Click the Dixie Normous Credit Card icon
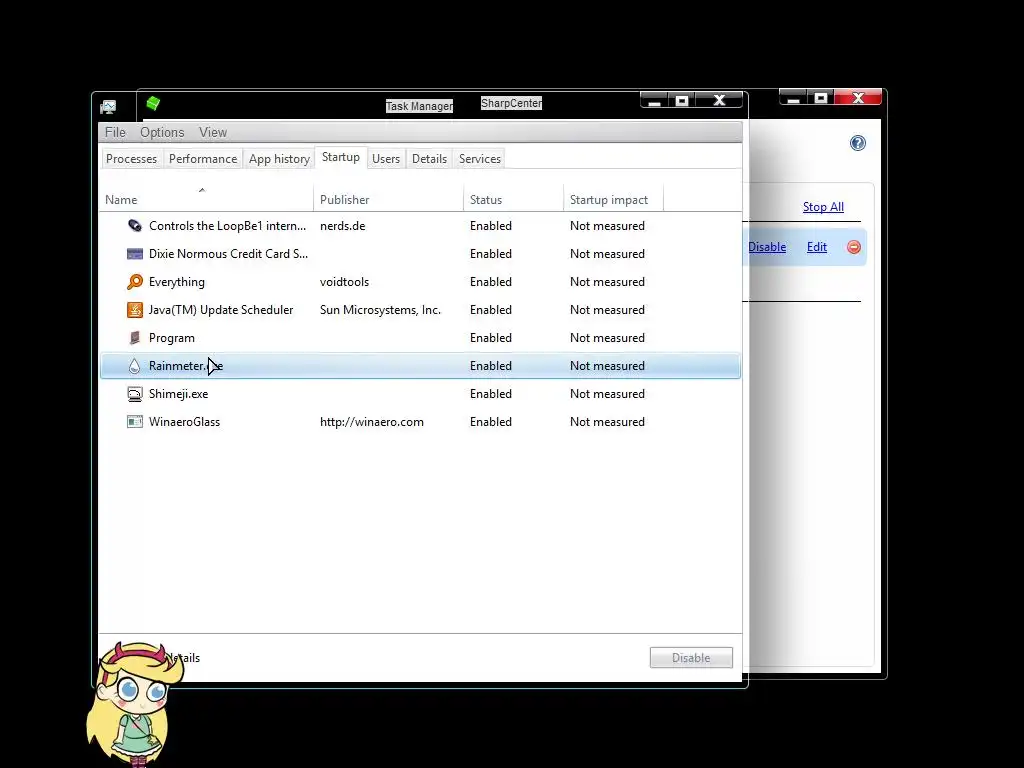 [x=135, y=254]
